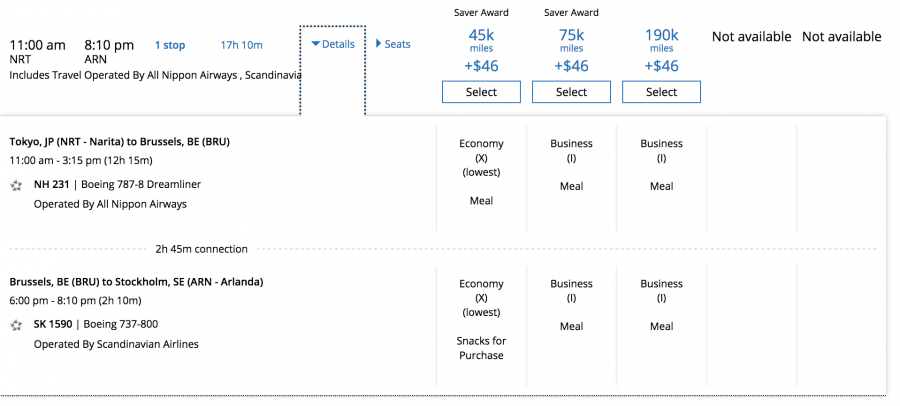Click the Star Alliance icon beside NH 231
Viewport: 900px width, 406px height.
tap(16, 186)
